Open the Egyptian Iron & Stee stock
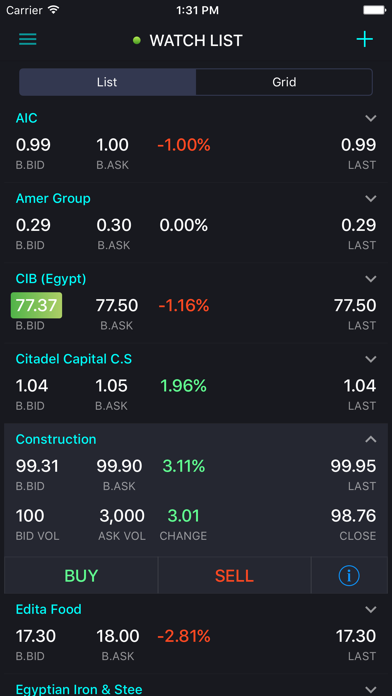 [79, 689]
